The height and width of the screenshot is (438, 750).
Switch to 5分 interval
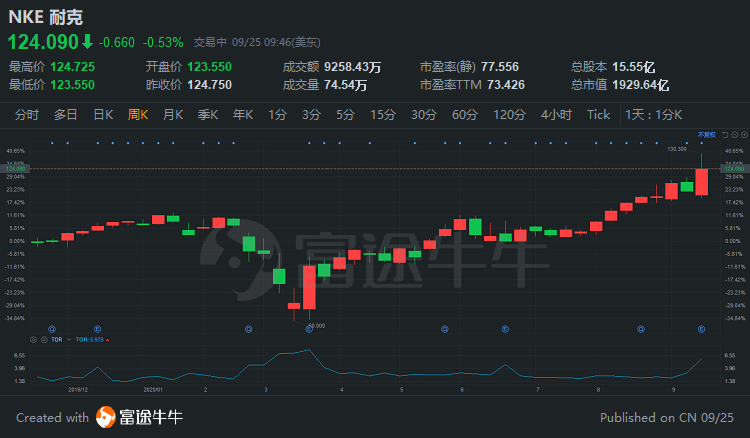(345, 115)
